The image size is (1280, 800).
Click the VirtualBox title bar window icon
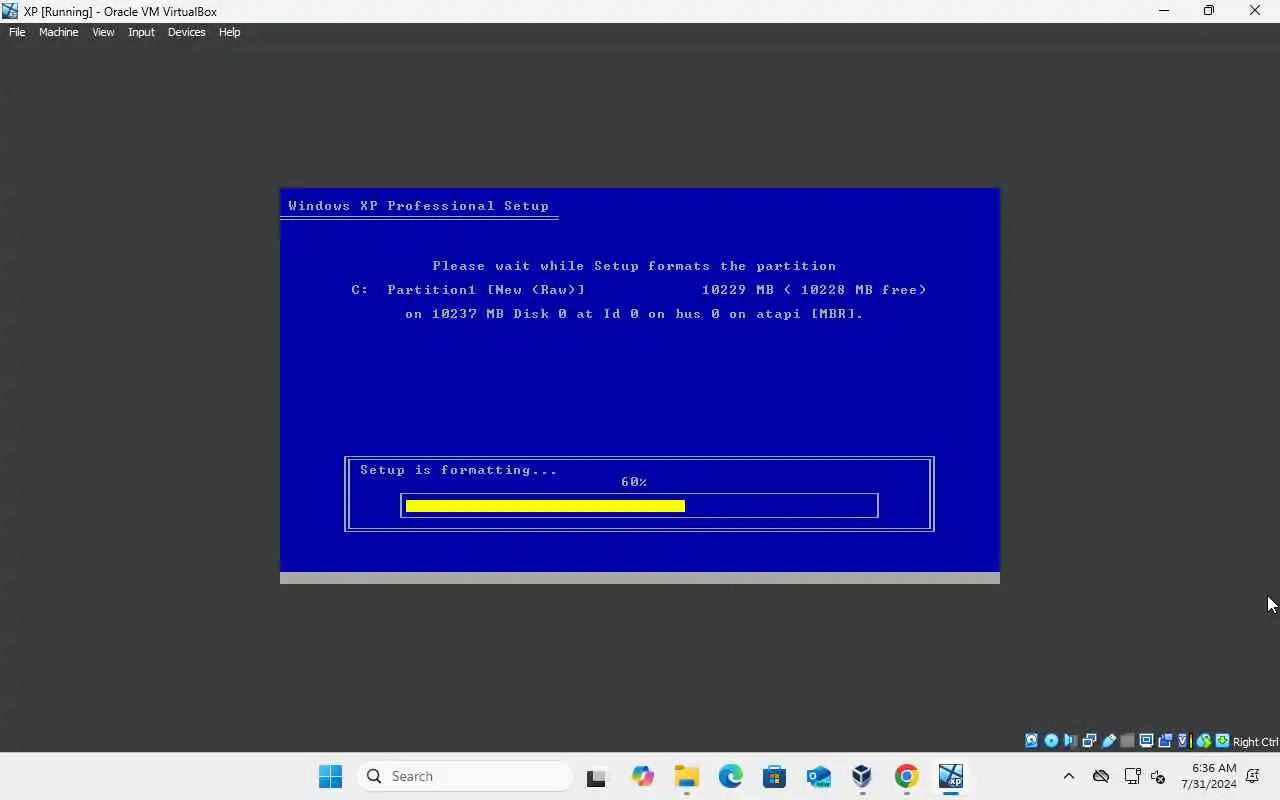pyautogui.click(x=10, y=11)
